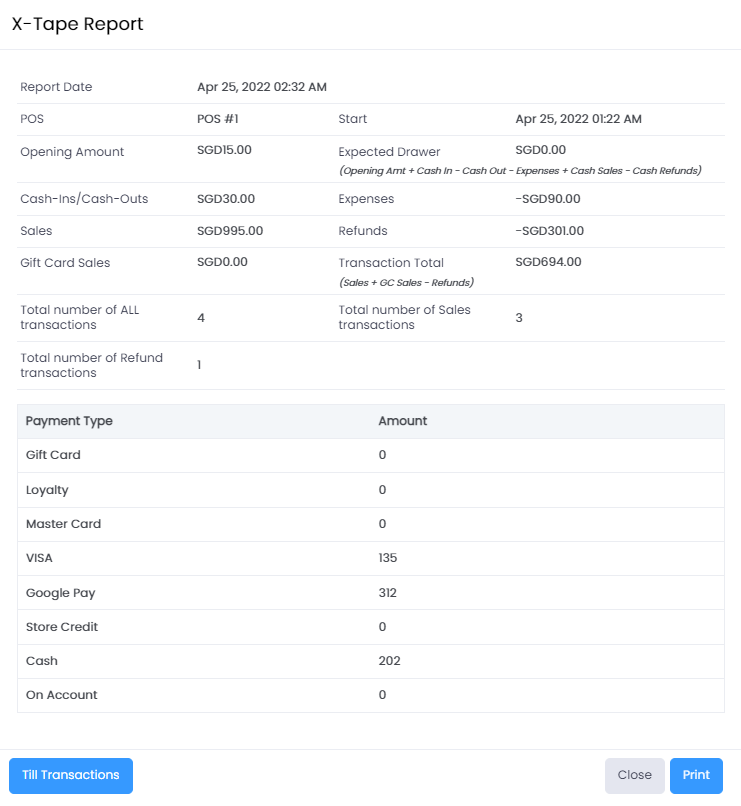Click the Report Date value
This screenshot has height=806, width=741.
click(x=262, y=87)
